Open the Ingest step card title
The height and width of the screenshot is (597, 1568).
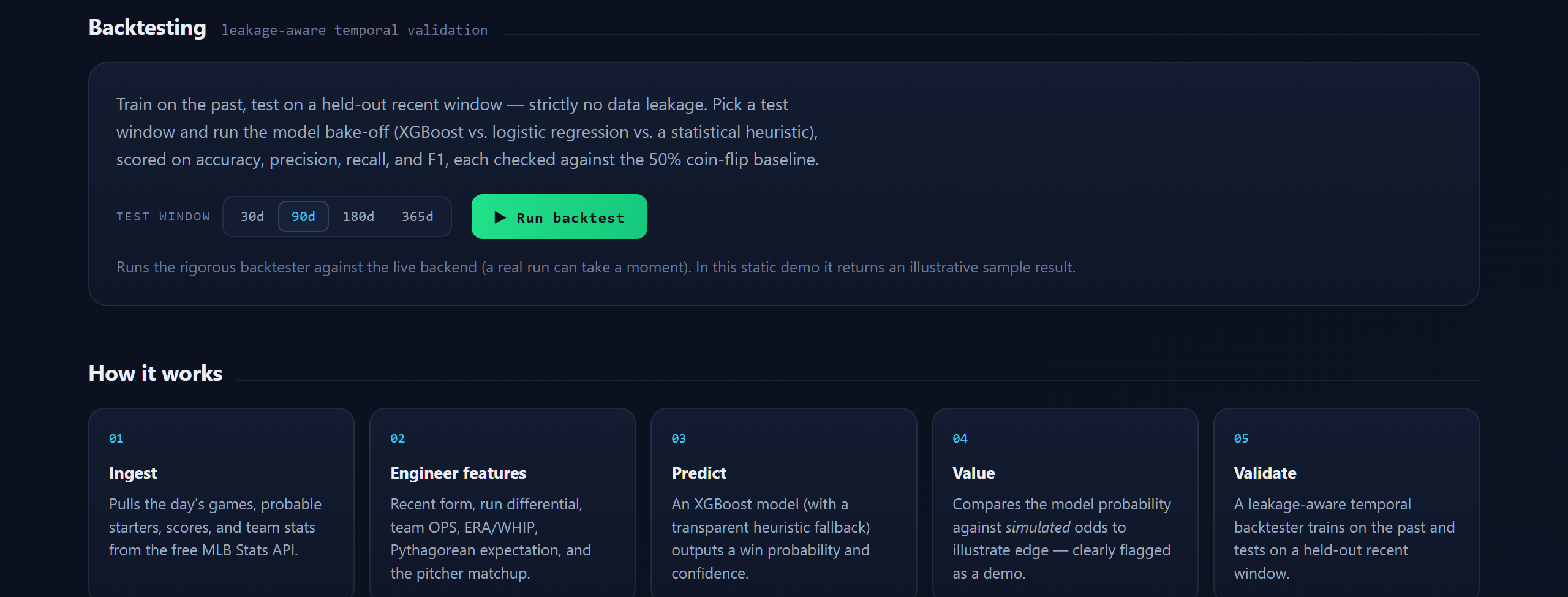coord(133,473)
